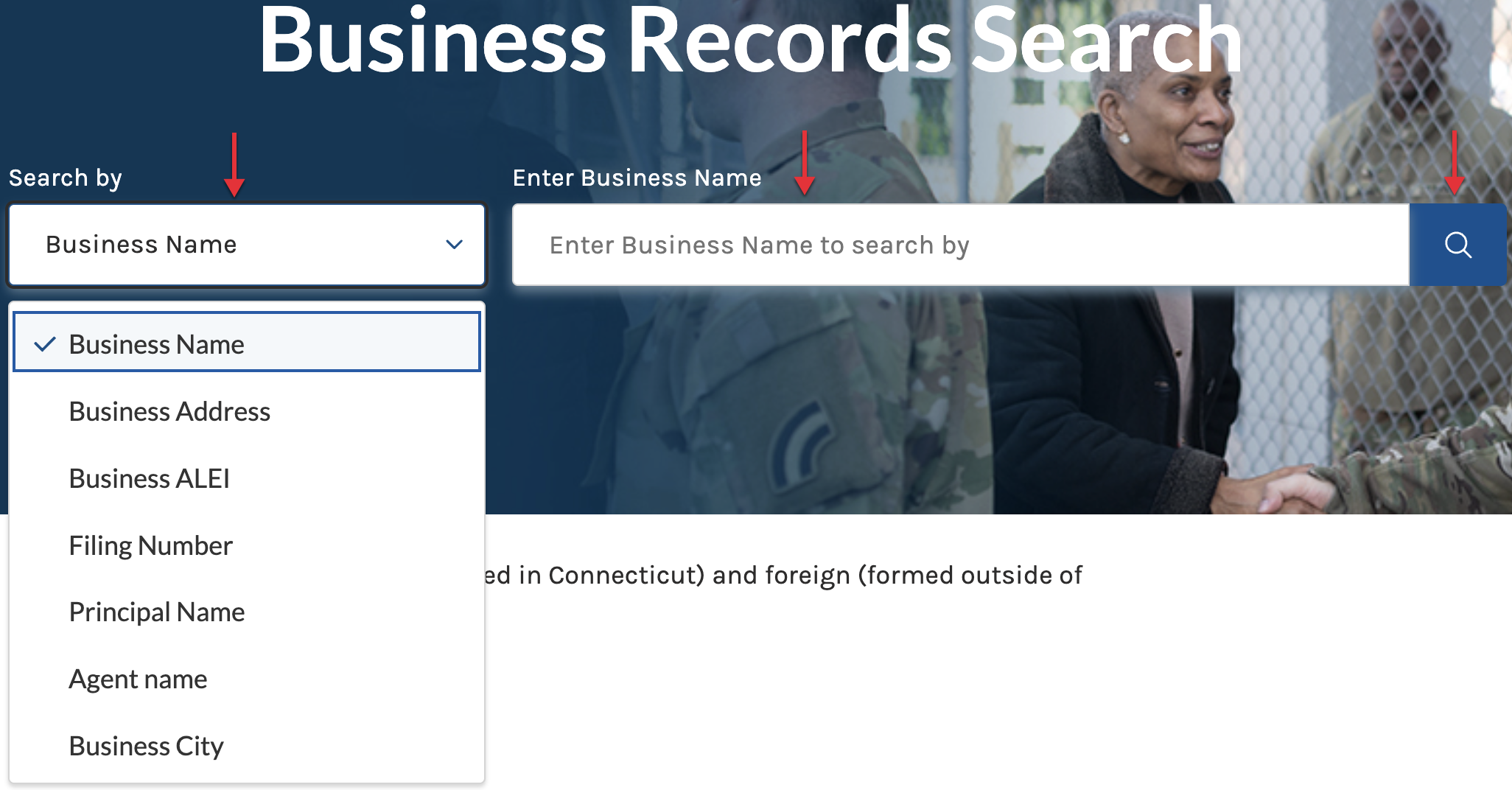Select Principal Name option
Image resolution: width=1512 pixels, height=790 pixels.
247,612
